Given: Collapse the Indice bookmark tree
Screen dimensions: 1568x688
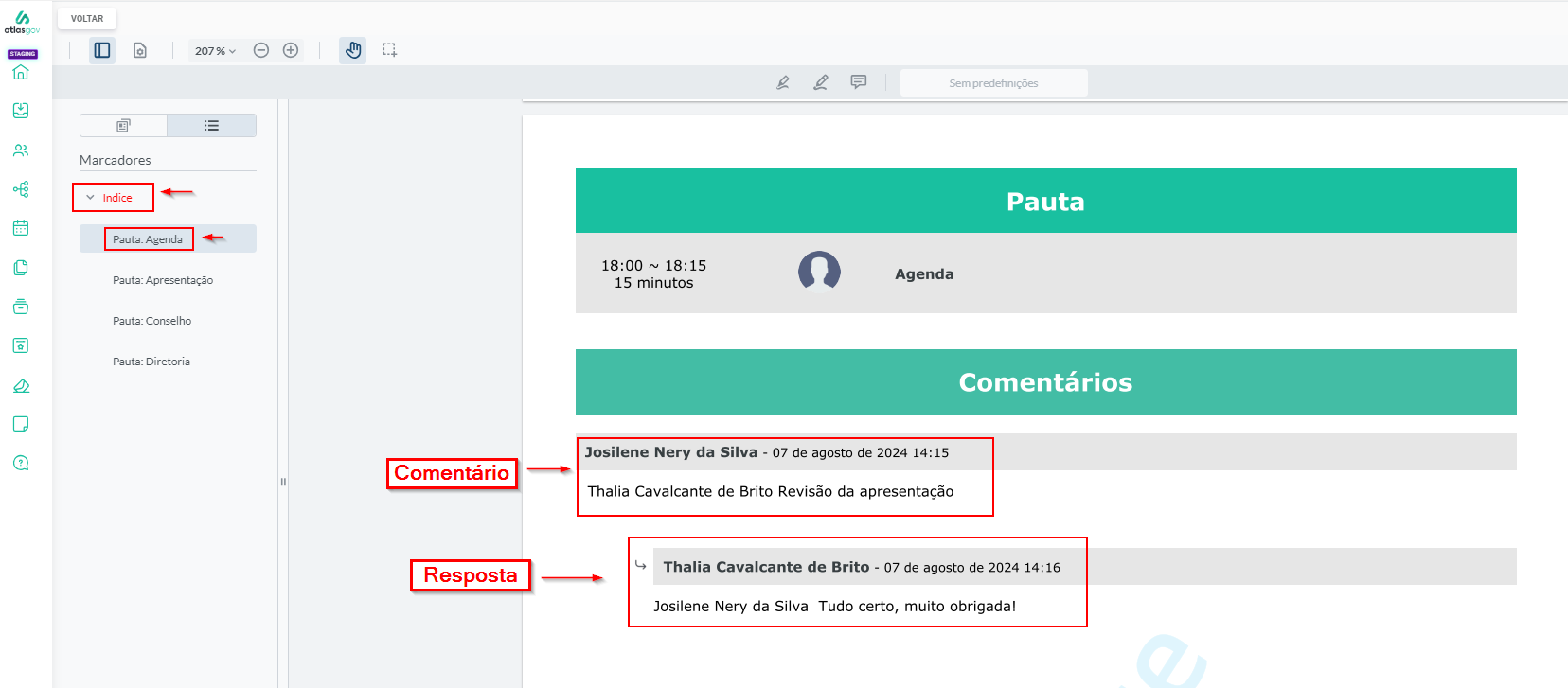Looking at the screenshot, I should 91,198.
